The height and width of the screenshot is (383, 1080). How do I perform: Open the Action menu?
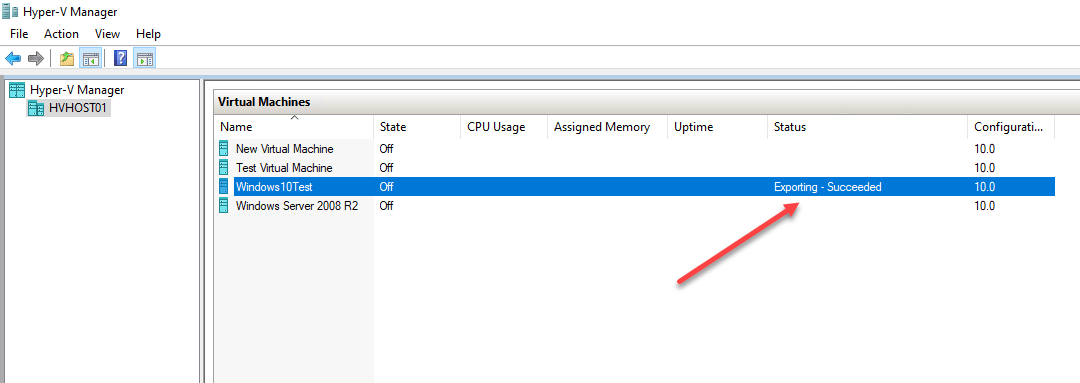pos(61,34)
